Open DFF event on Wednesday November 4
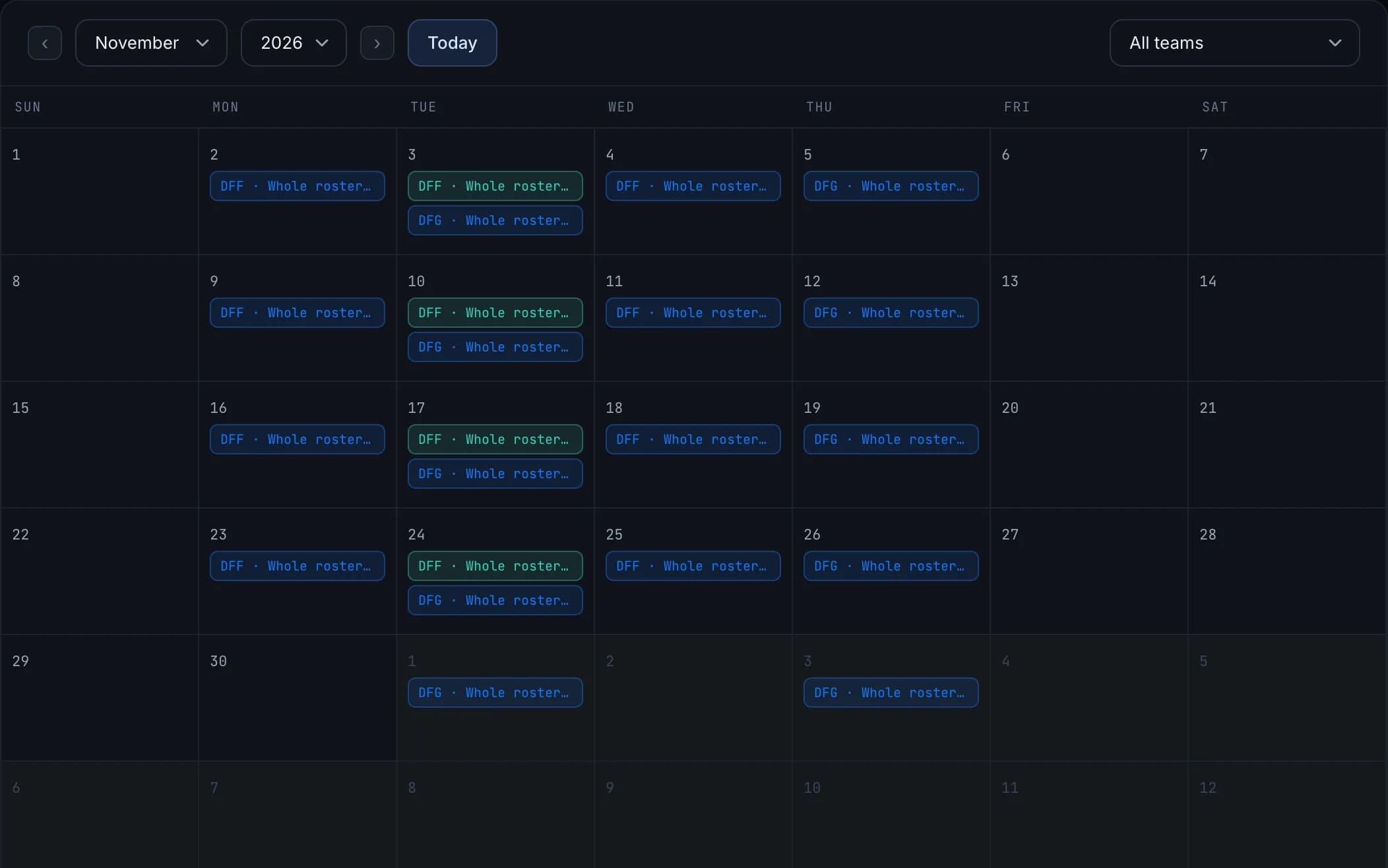The image size is (1388, 868). click(x=693, y=186)
